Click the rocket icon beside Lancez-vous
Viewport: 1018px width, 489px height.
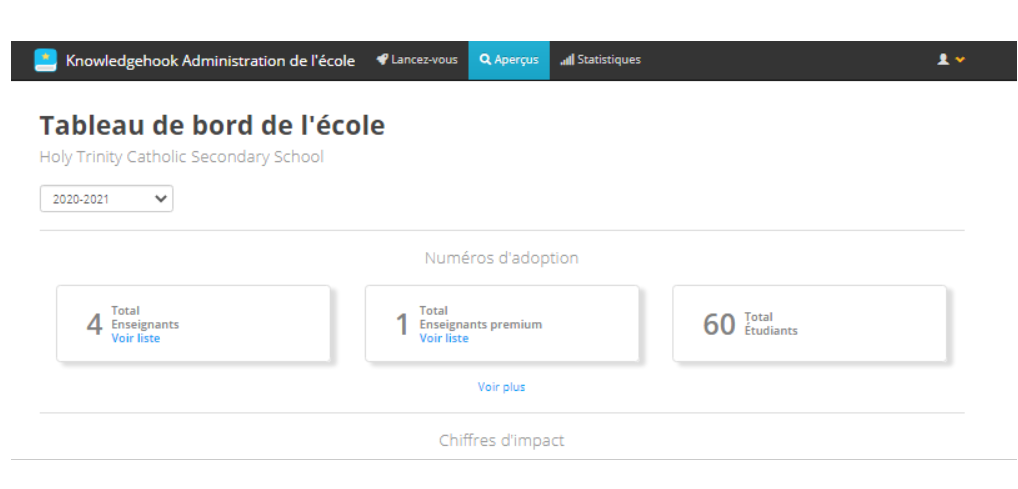coord(382,60)
